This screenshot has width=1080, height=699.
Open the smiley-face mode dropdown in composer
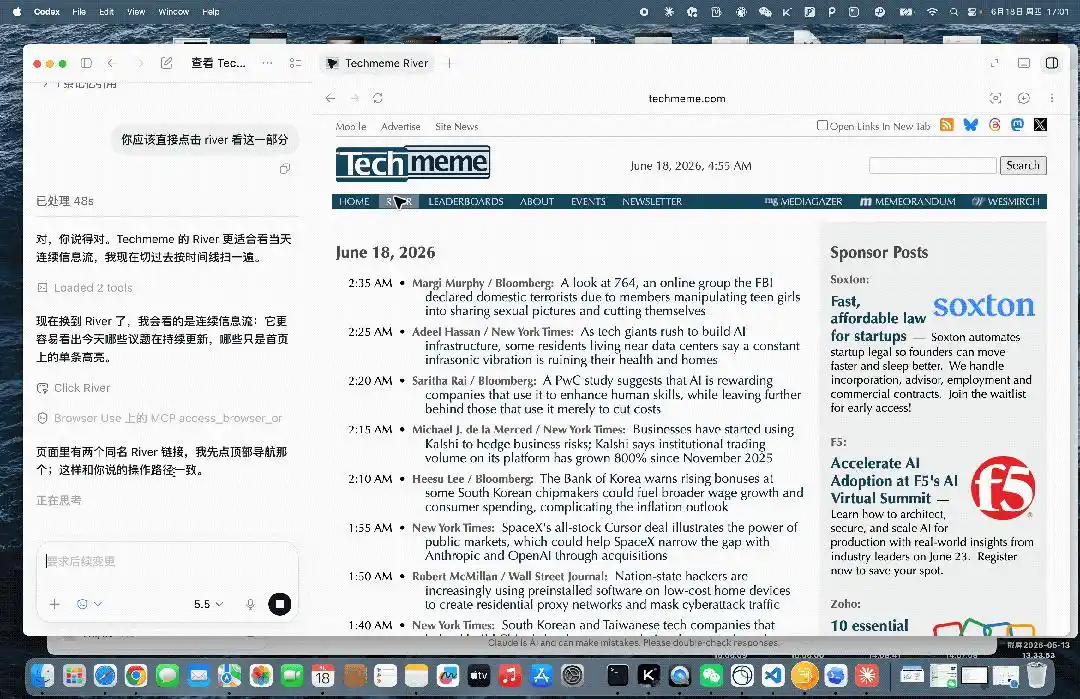coord(89,604)
